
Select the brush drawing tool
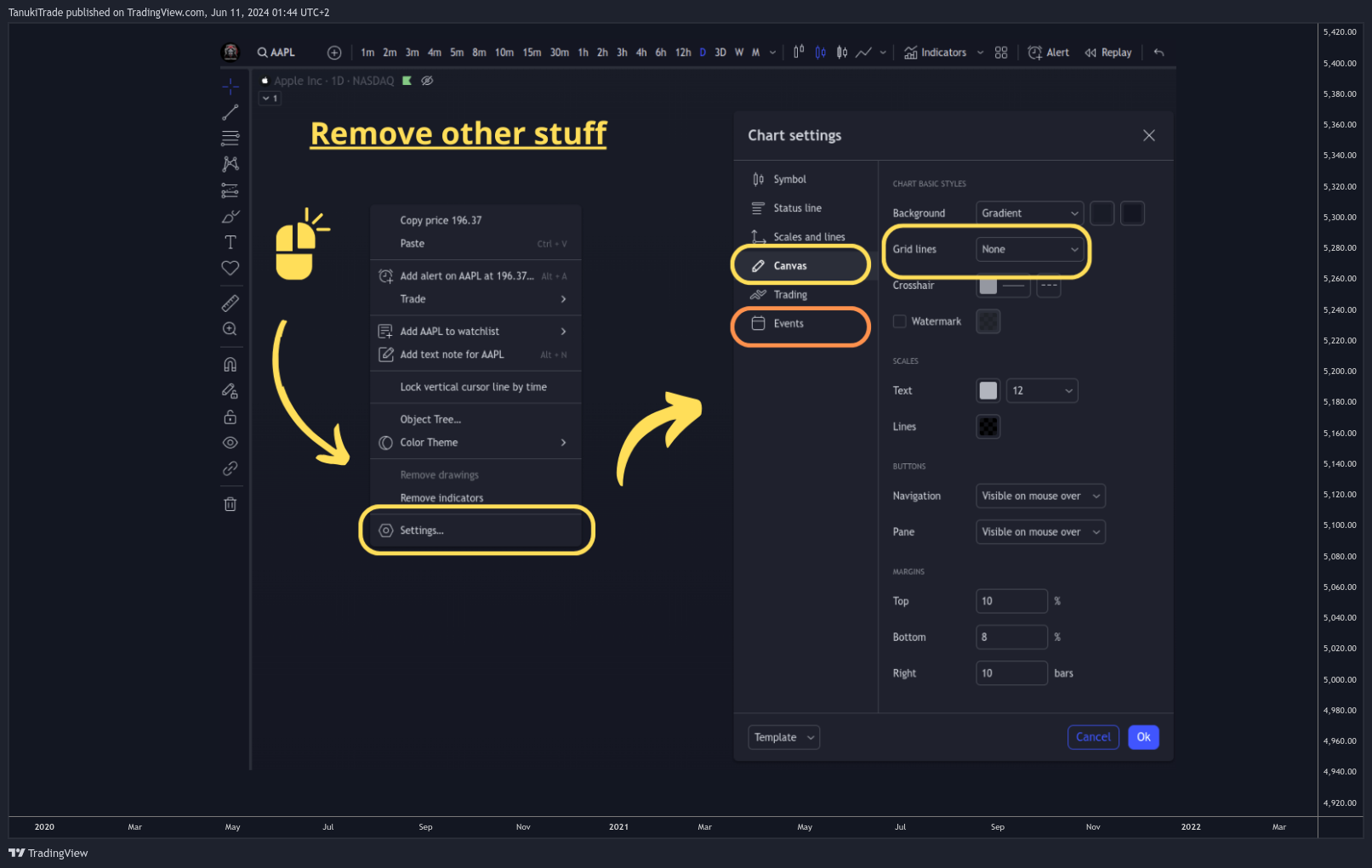click(x=230, y=216)
